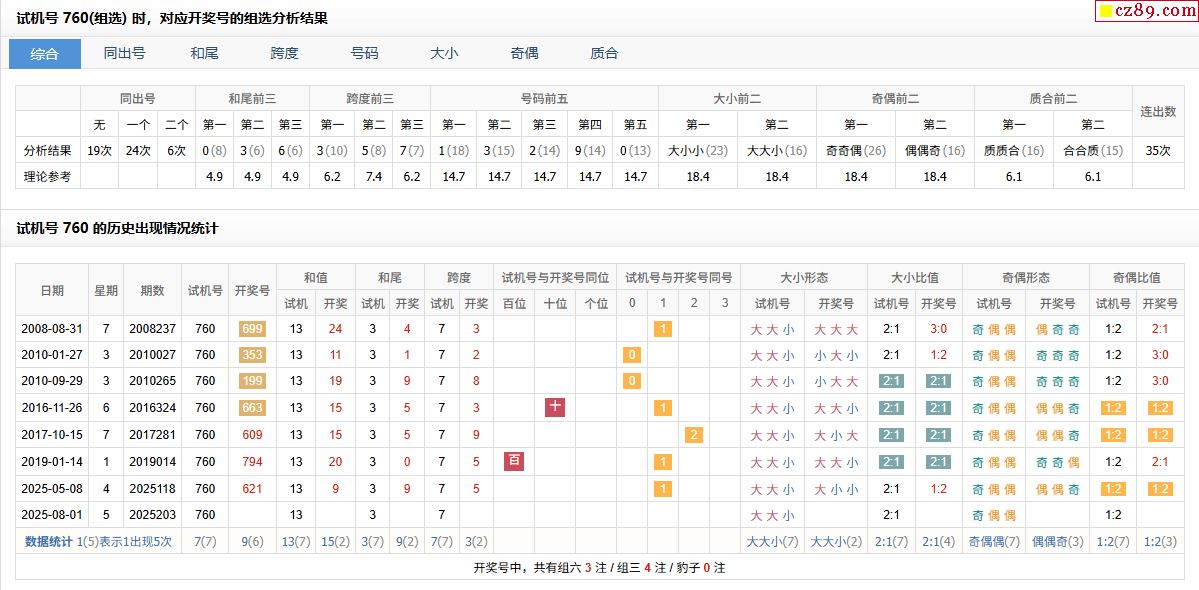Switch to the 和尾 tab
This screenshot has height=590, width=1199.
click(204, 53)
